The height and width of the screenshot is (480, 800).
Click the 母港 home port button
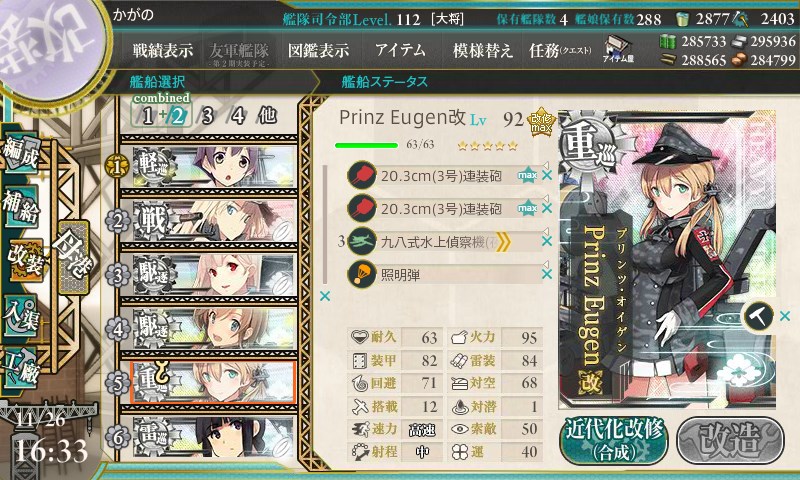[x=73, y=257]
